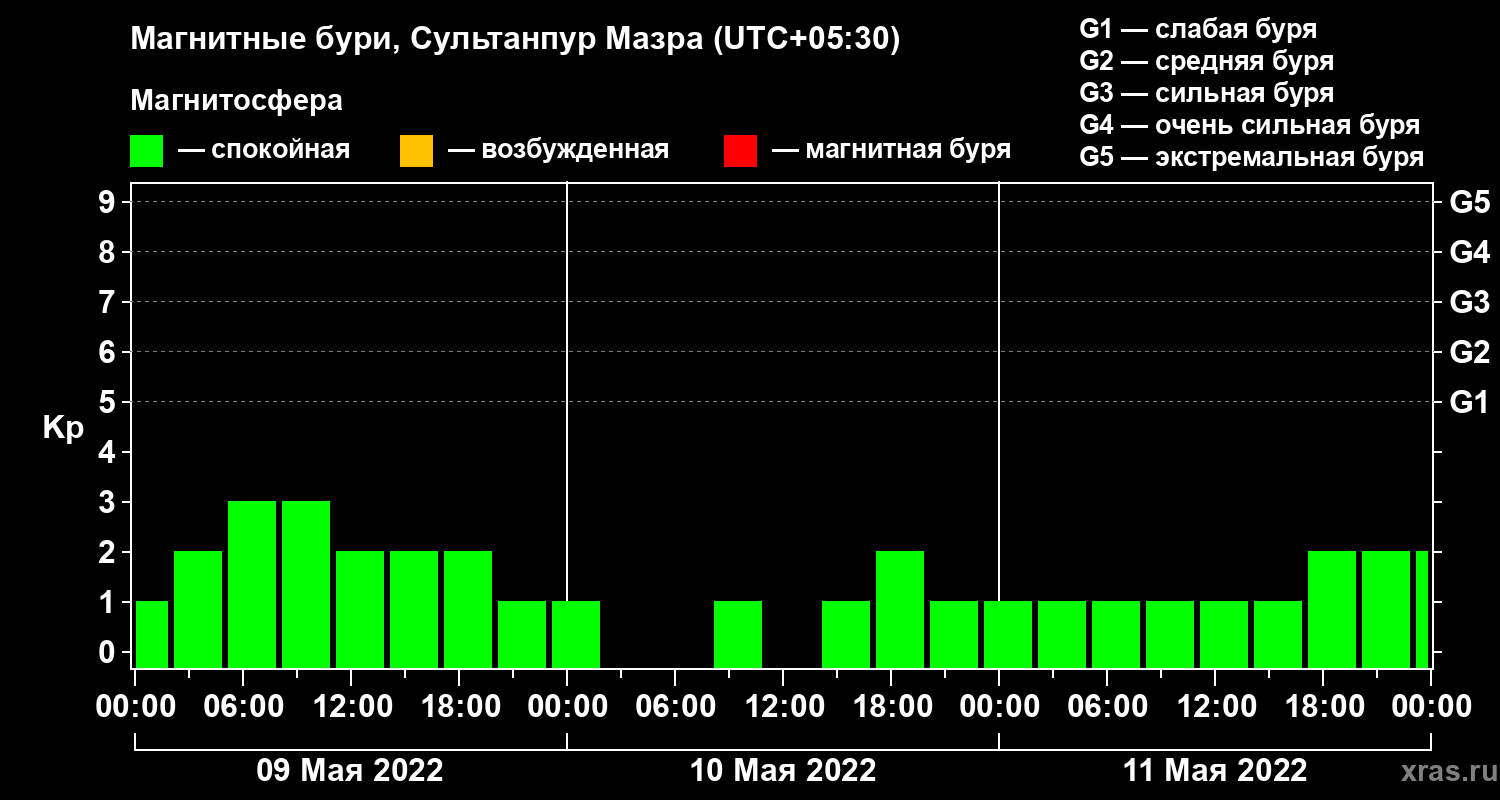Click the '09 Мая 2022' date label
The width and height of the screenshot is (1500, 800).
350,770
